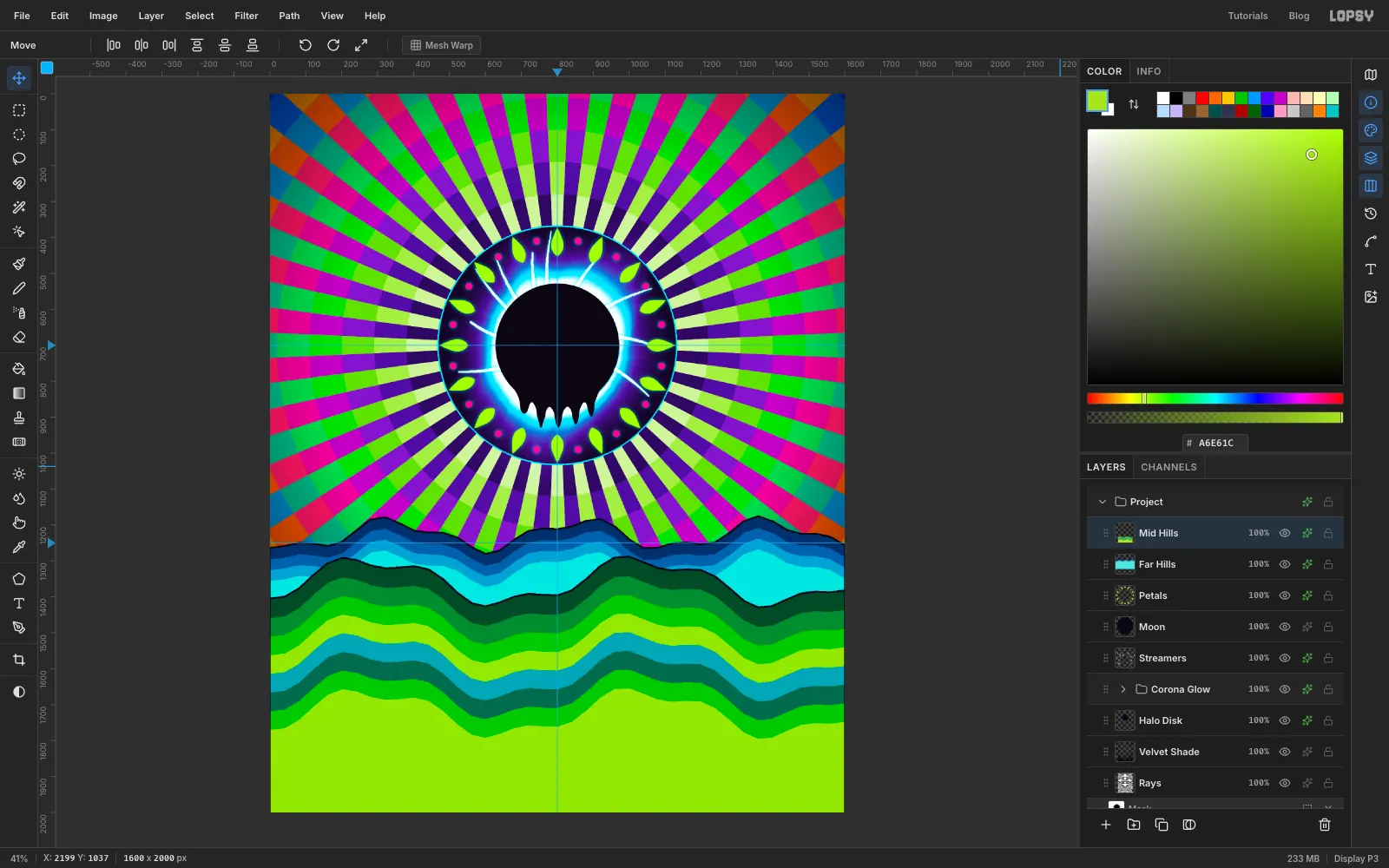
Task: Select the Eyedropper tool
Action: point(19,547)
